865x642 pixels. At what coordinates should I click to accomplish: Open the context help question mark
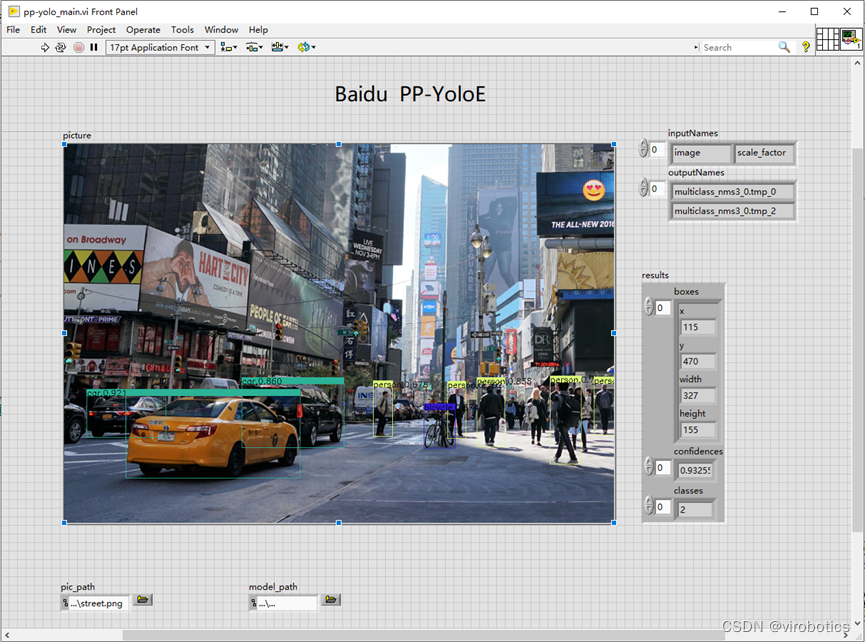coord(806,47)
